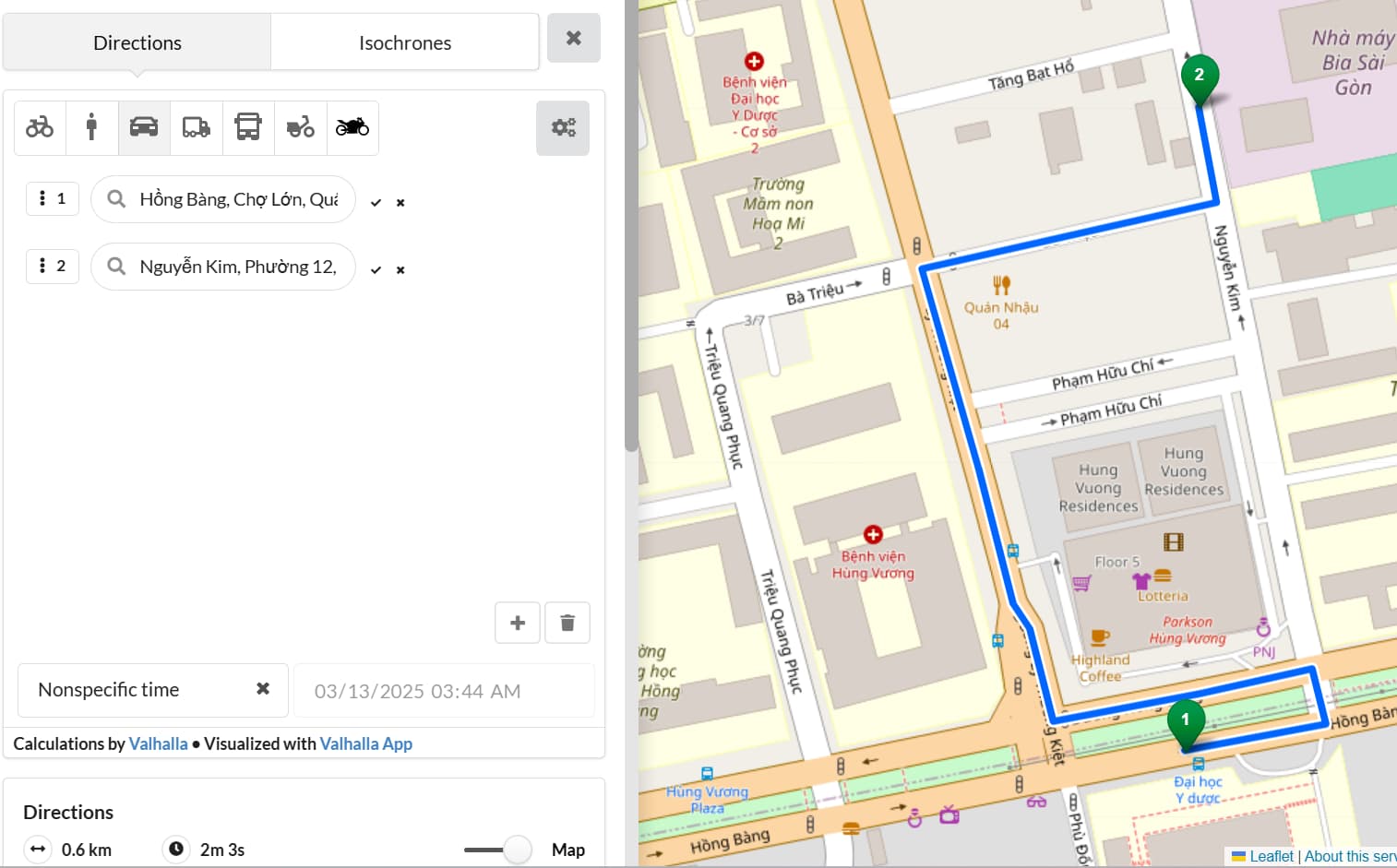The width and height of the screenshot is (1397, 868).
Task: Clear the Nonspecific time selection
Action: (x=263, y=689)
